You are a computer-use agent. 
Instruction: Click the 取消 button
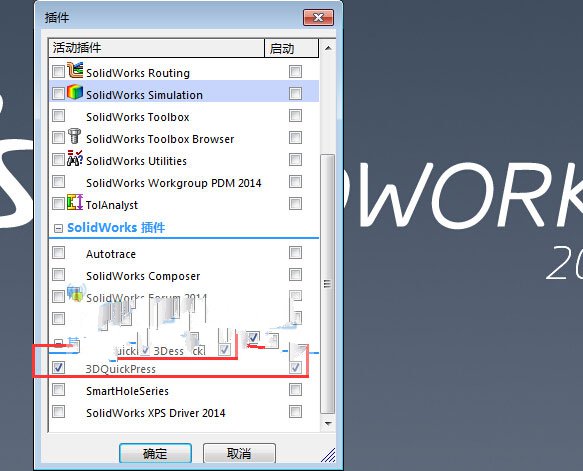tap(239, 453)
